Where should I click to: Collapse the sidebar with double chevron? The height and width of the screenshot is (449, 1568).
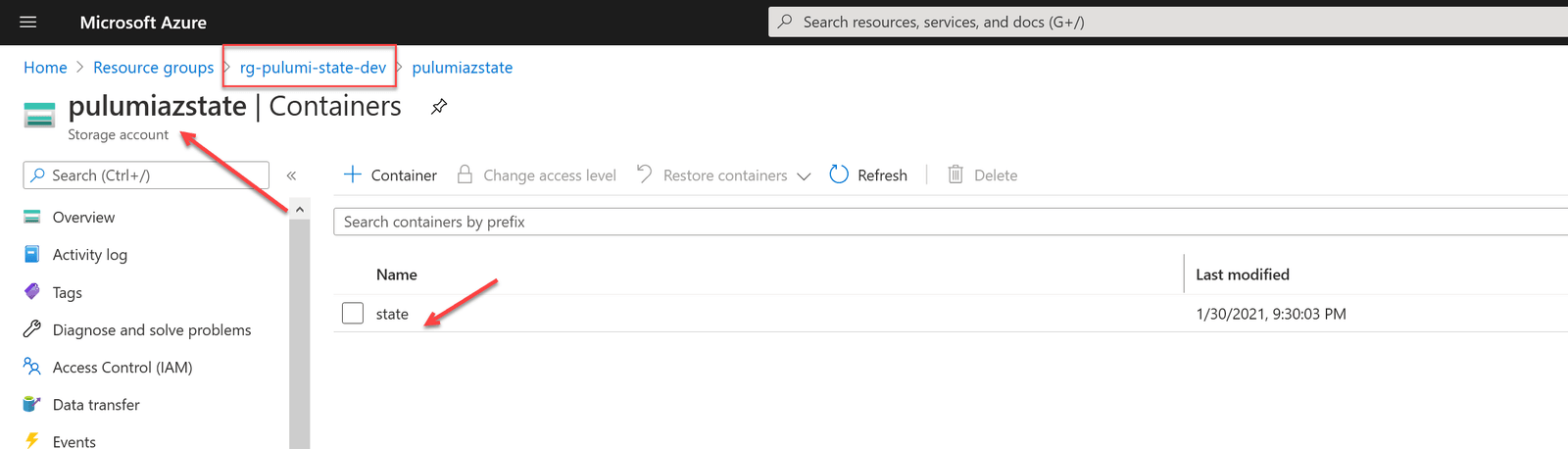291,175
